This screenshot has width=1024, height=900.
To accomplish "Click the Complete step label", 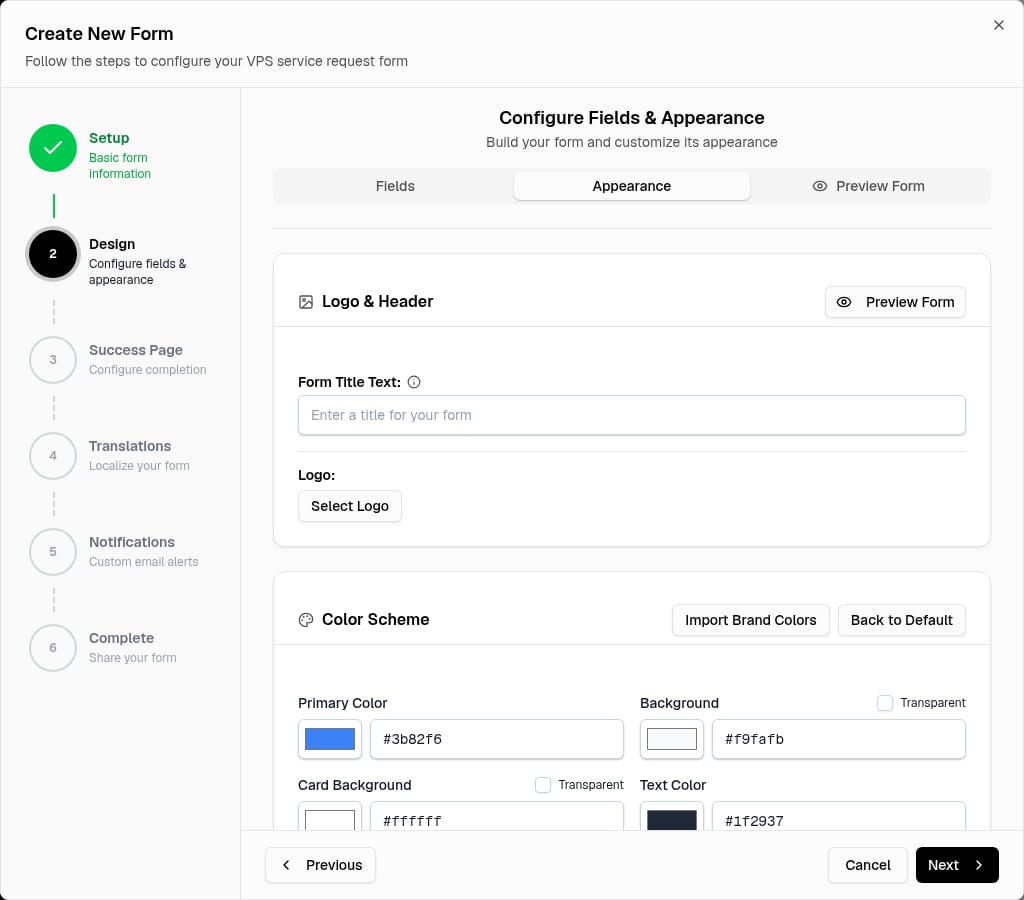I will pyautogui.click(x=121, y=638).
